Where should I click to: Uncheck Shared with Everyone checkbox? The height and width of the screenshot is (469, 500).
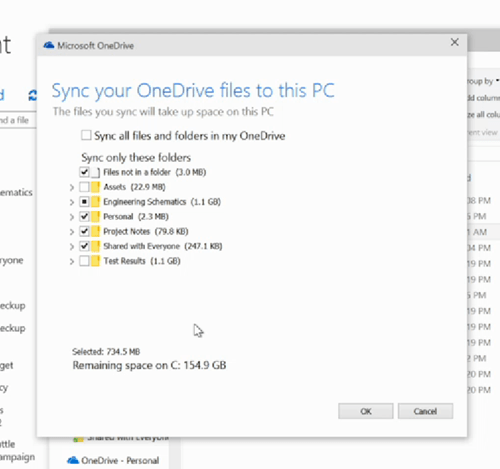84,246
